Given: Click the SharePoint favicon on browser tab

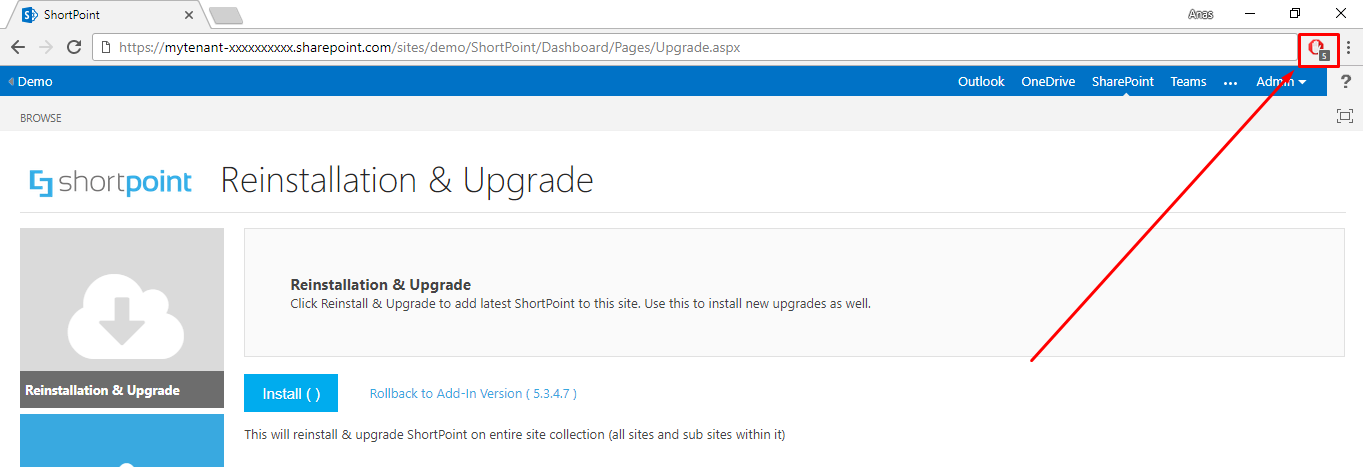Looking at the screenshot, I should point(29,15).
